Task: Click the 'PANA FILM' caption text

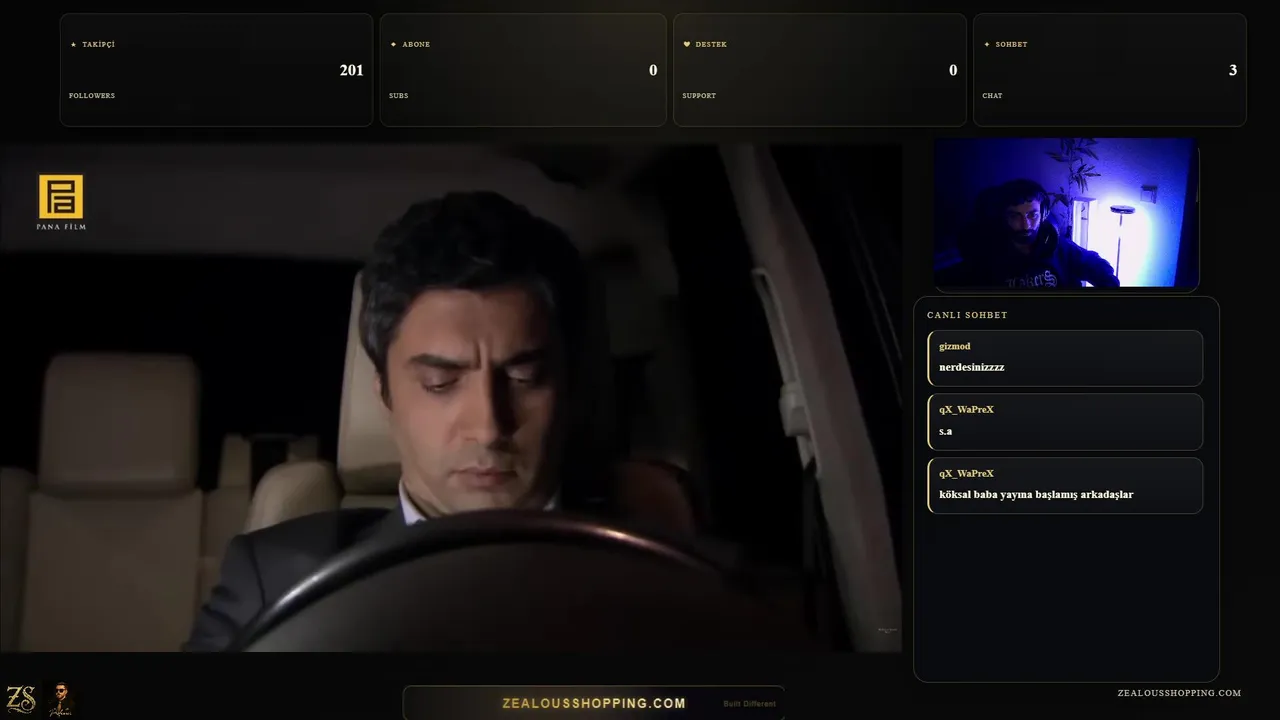Action: tap(61, 227)
